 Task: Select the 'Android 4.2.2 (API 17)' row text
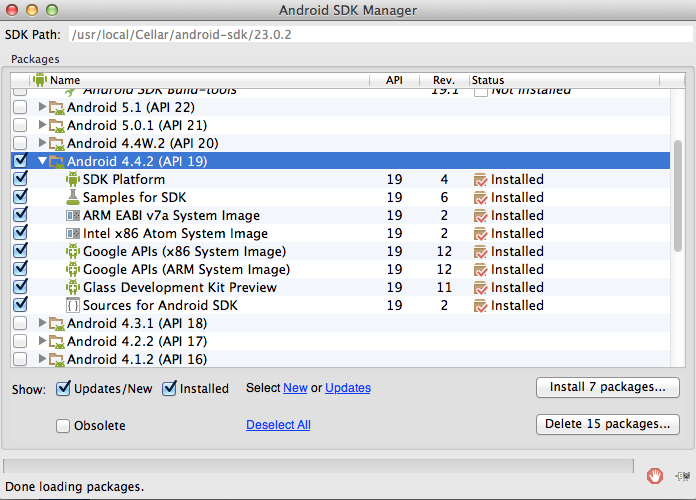[137, 341]
